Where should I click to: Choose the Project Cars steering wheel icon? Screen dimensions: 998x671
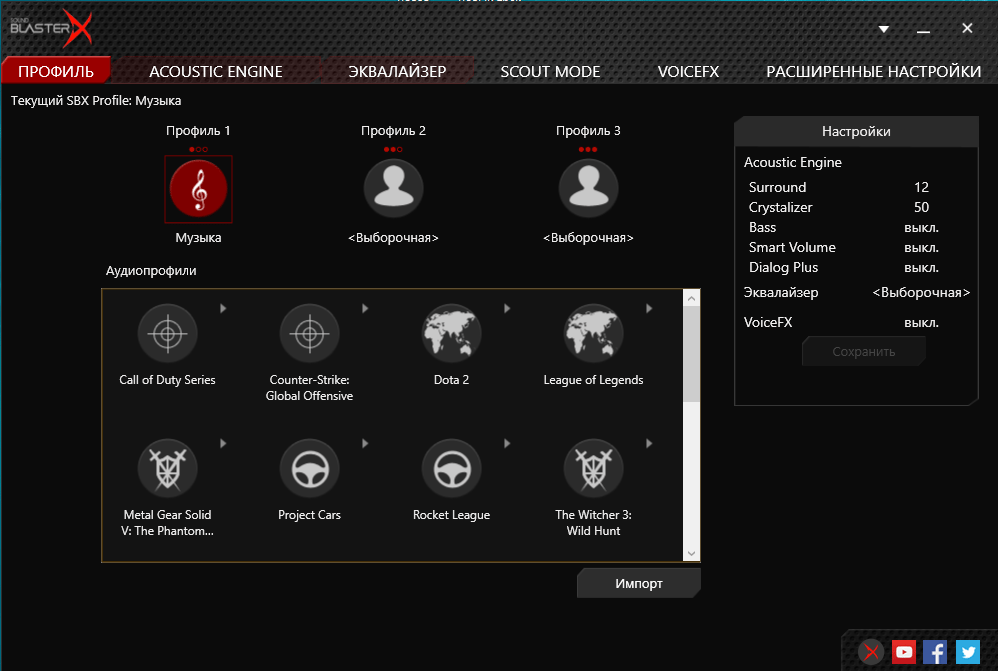tap(309, 469)
